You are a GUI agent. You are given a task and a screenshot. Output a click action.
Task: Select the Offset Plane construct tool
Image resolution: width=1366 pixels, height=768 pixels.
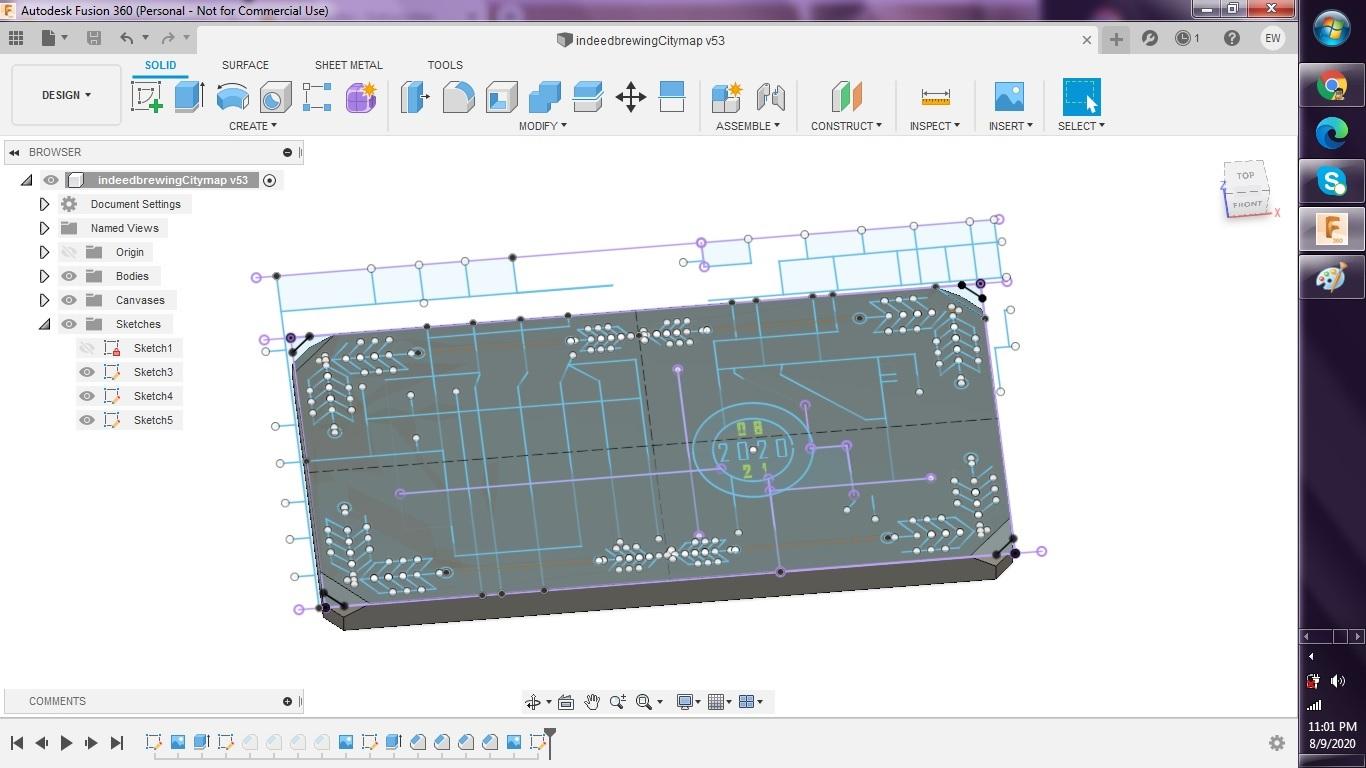click(846, 97)
